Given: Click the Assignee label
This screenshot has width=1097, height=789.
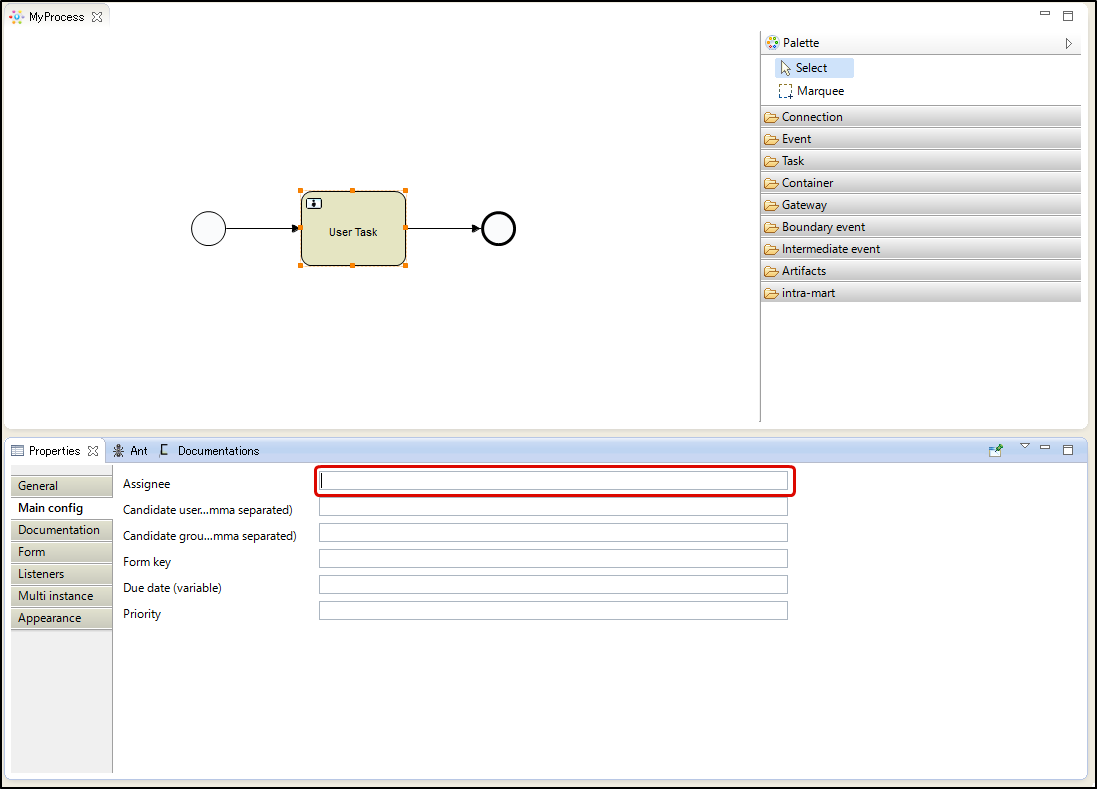Looking at the screenshot, I should (146, 484).
